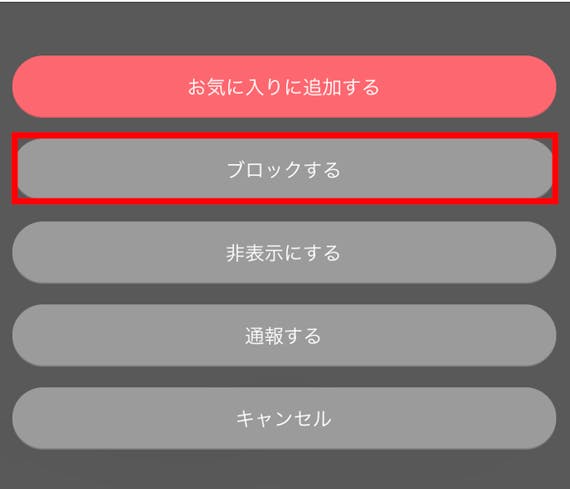Click the ブロックする gray pill button
570x489 pixels.
pos(285,168)
